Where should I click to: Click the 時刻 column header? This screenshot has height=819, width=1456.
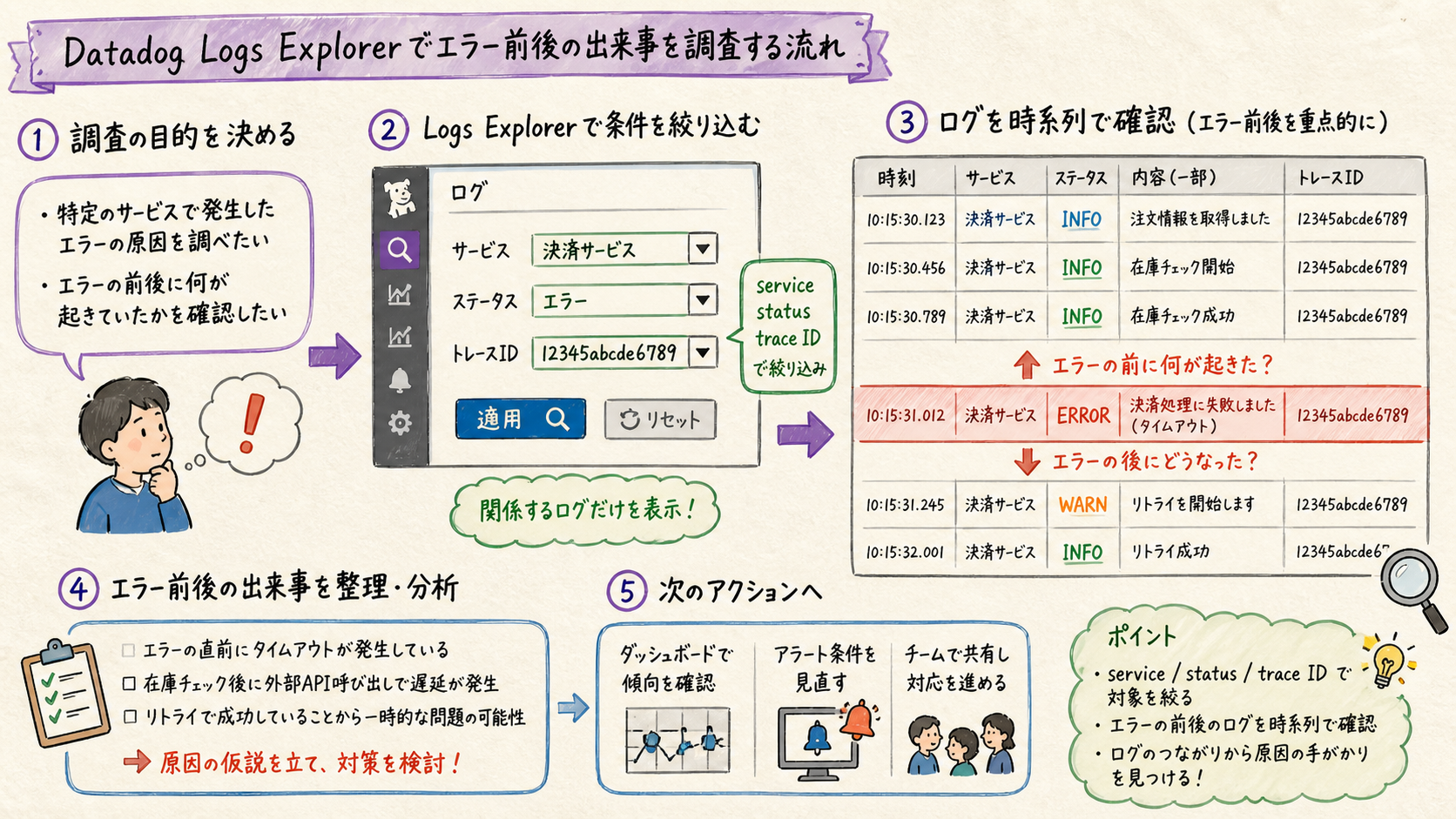(897, 178)
